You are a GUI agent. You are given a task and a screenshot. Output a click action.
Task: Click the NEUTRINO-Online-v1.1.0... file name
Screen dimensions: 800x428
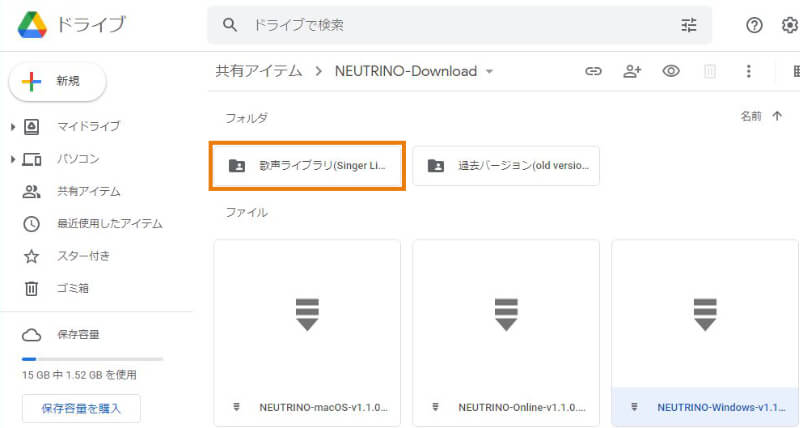tap(522, 408)
